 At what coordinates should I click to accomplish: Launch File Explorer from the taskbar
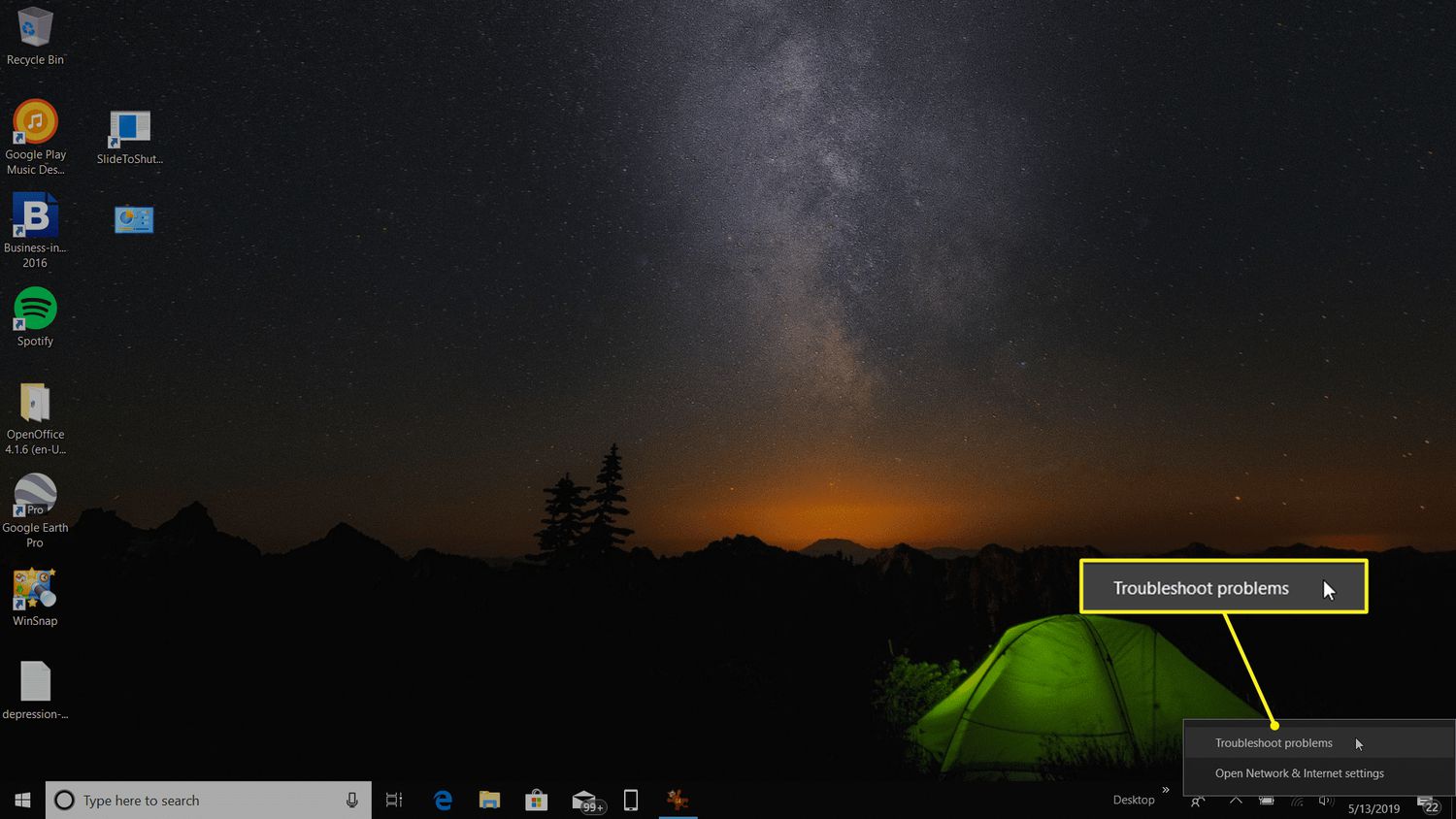489,801
